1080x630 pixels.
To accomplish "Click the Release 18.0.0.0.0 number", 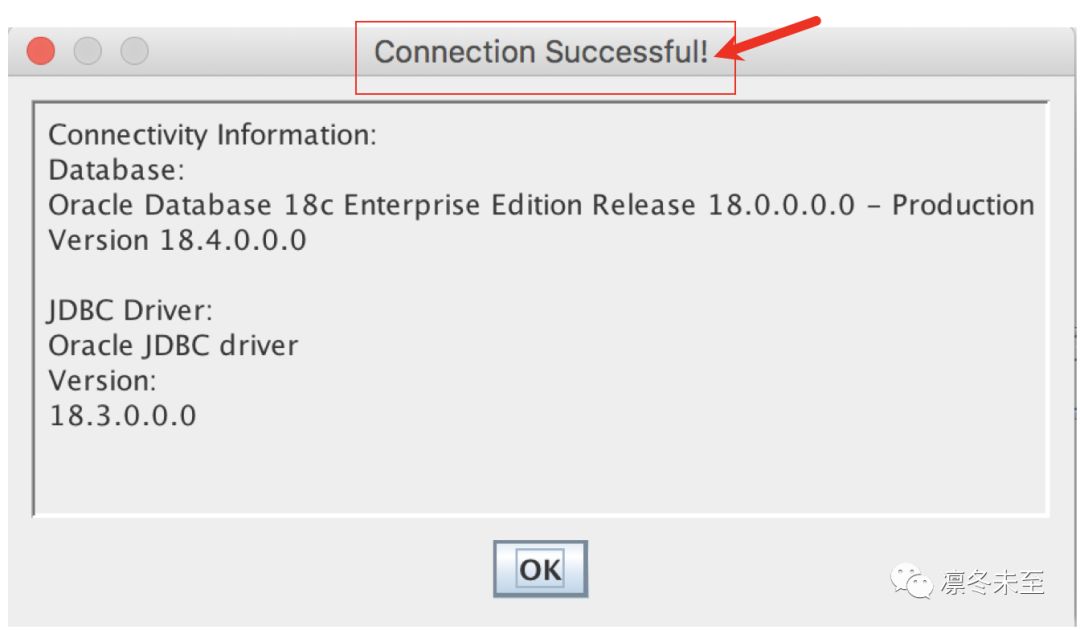I will [x=781, y=205].
